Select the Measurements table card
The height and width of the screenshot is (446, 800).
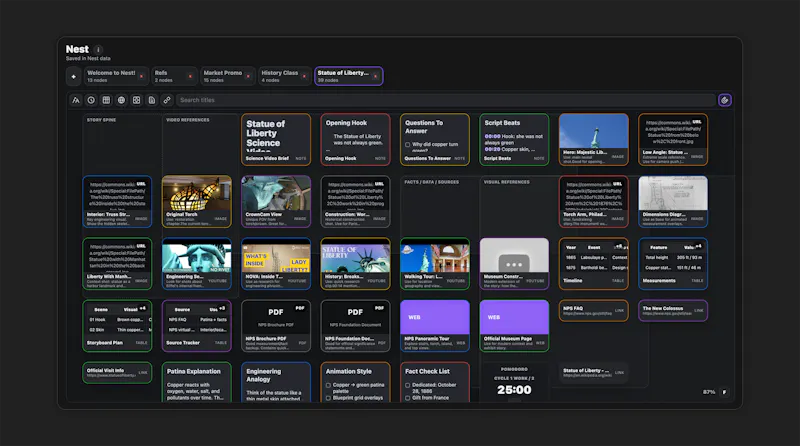coord(673,263)
